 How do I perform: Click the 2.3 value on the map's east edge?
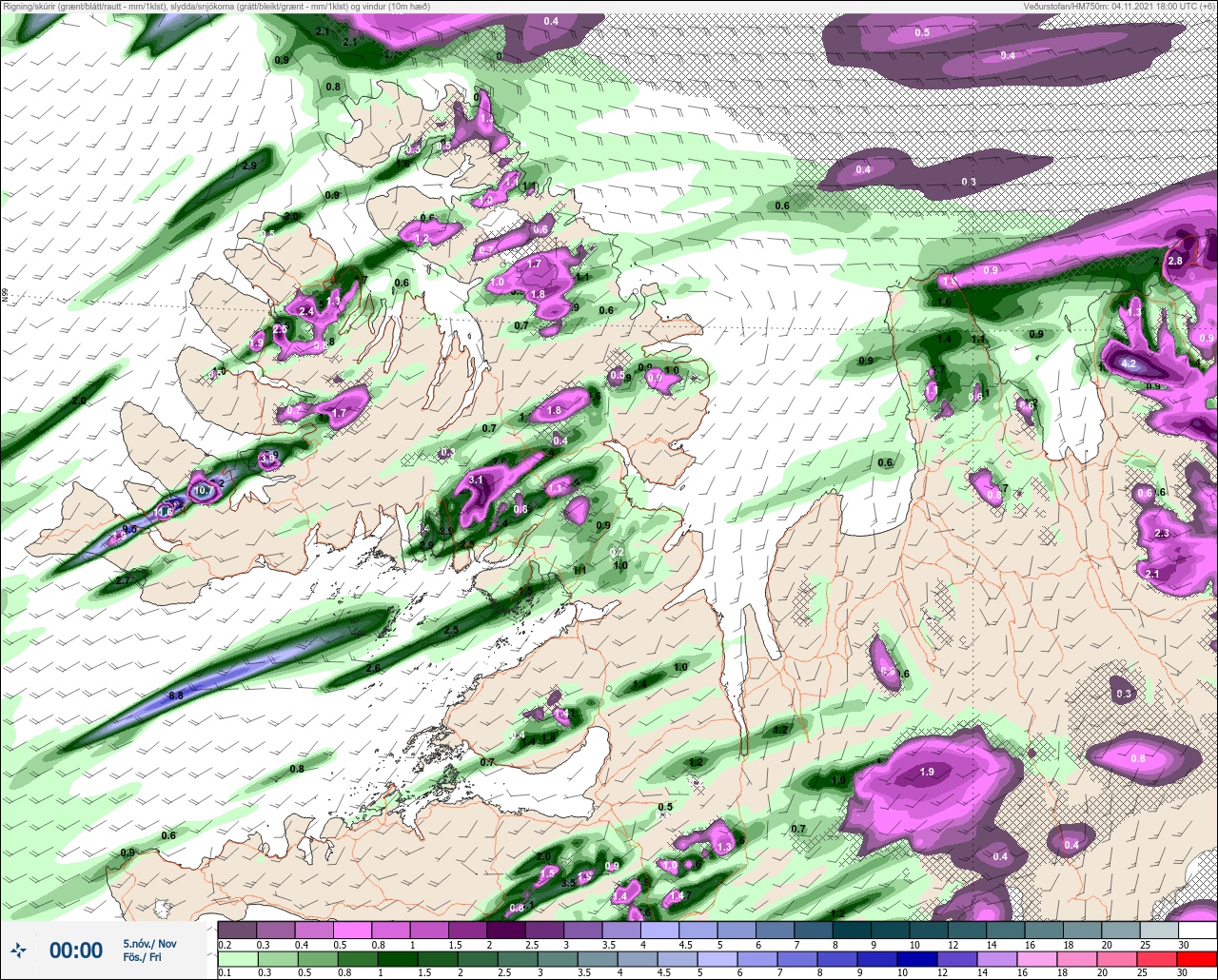(x=1162, y=534)
